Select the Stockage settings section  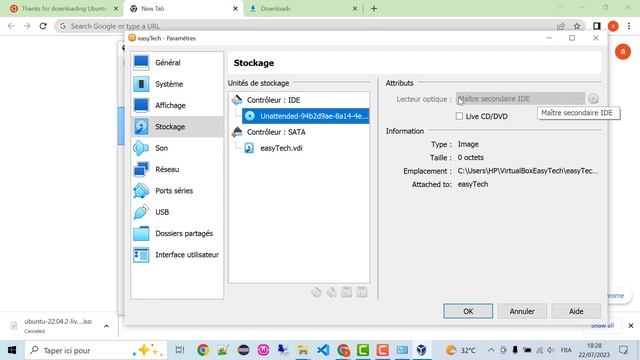point(177,127)
